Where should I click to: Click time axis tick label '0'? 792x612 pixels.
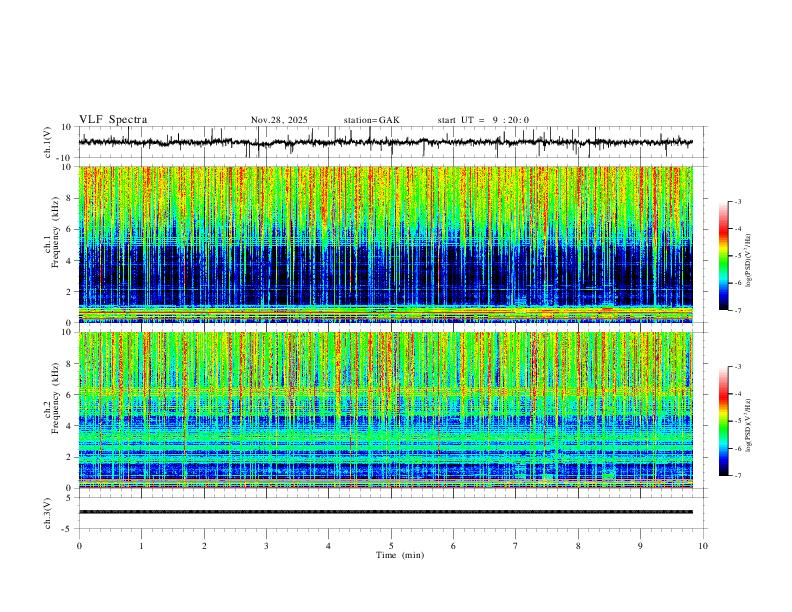click(x=79, y=546)
